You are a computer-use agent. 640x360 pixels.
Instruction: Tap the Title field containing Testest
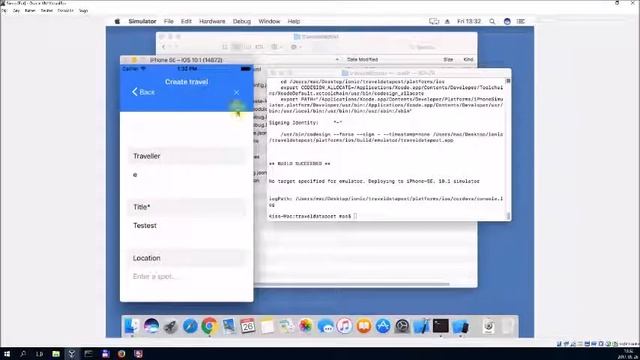[x=187, y=226]
